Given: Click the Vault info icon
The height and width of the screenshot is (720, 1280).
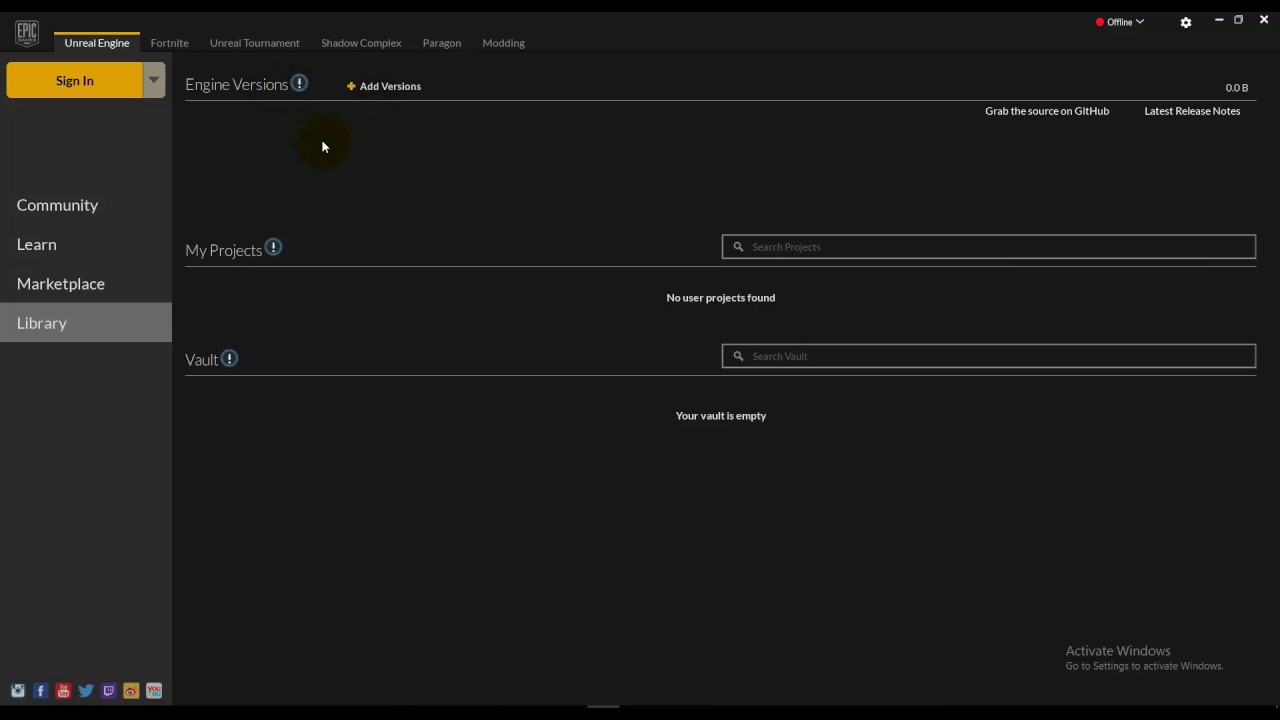Looking at the screenshot, I should [229, 358].
